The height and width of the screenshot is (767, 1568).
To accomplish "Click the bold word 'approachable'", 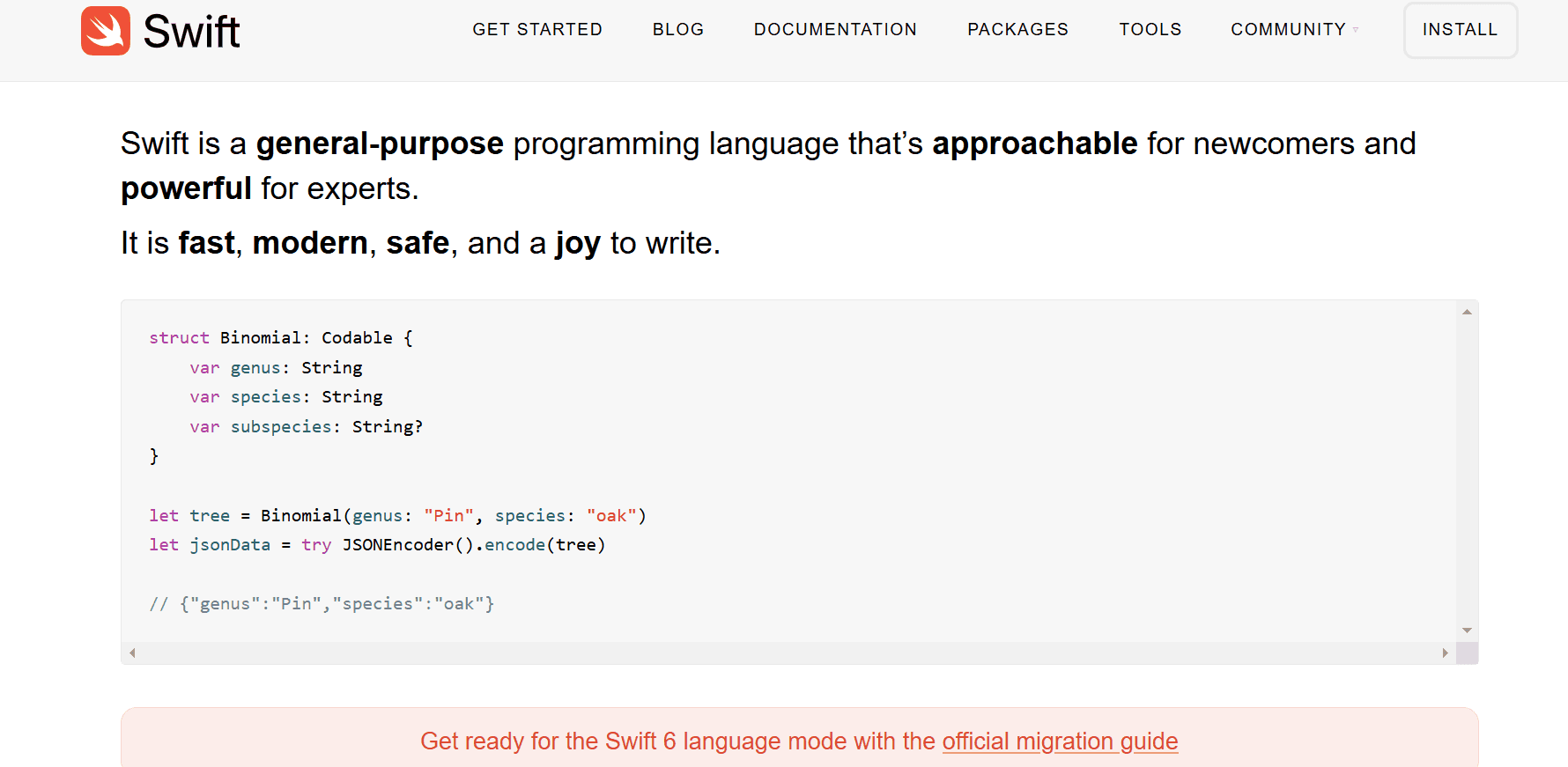I will (1035, 144).
